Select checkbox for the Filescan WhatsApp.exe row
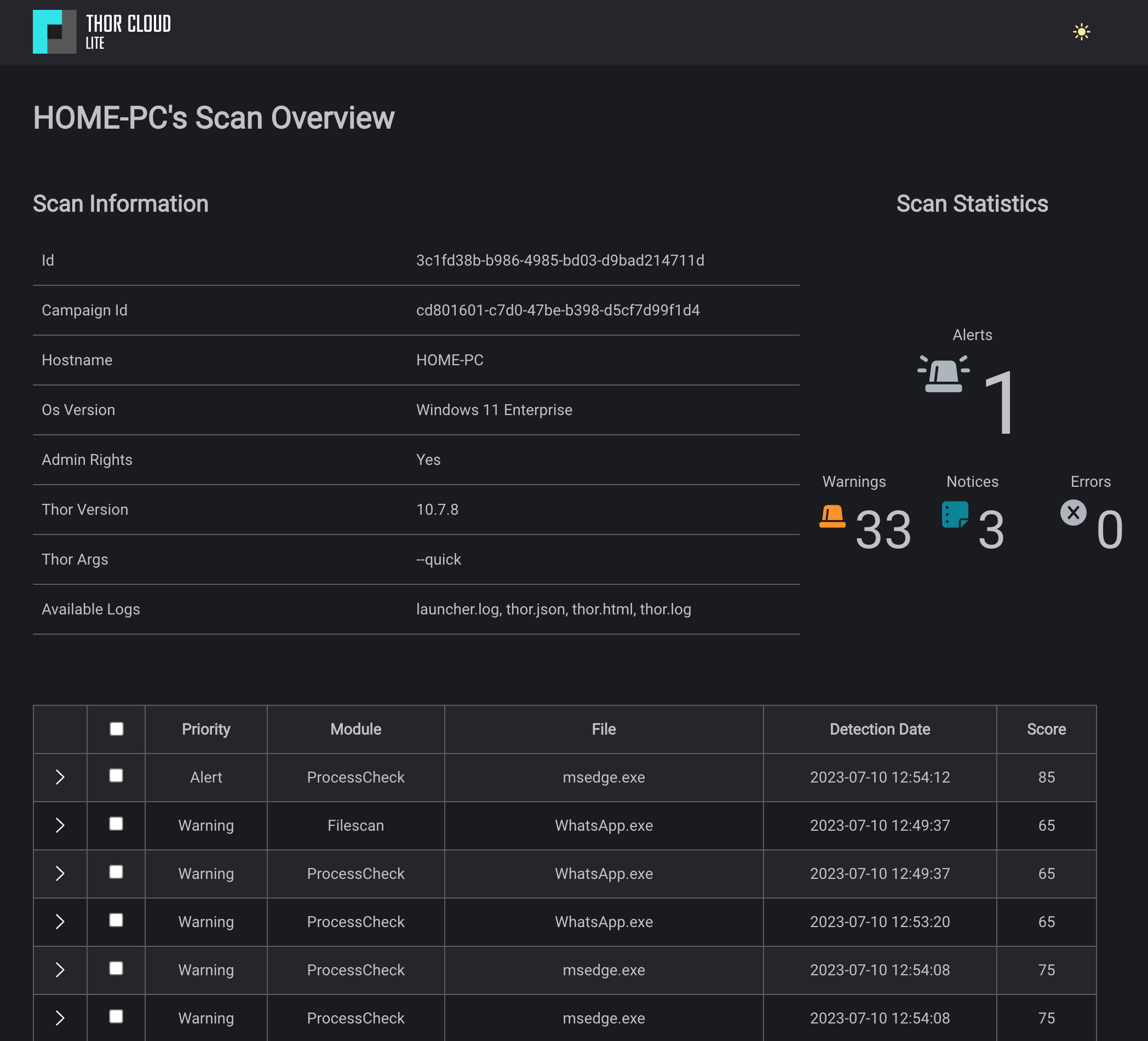The height and width of the screenshot is (1041, 1148). pyautogui.click(x=116, y=824)
